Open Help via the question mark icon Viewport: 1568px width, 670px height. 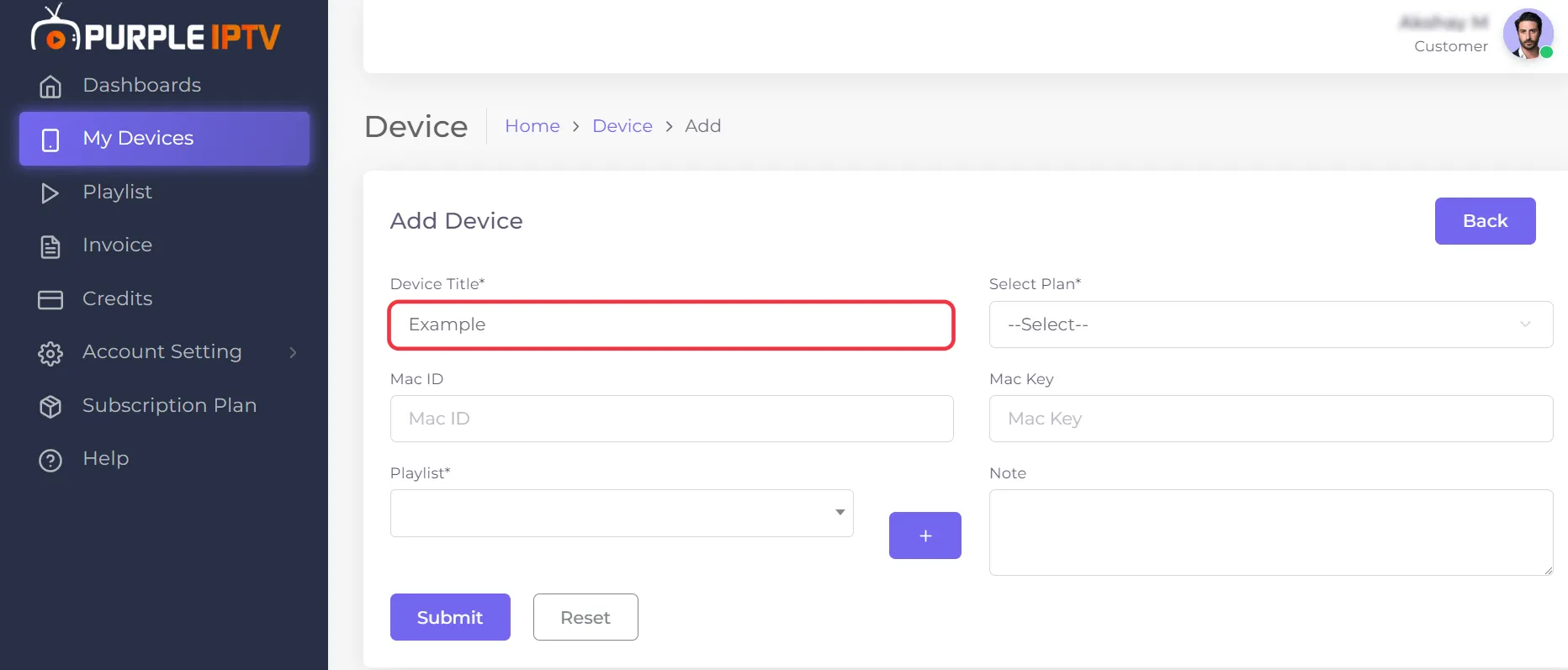coord(50,460)
